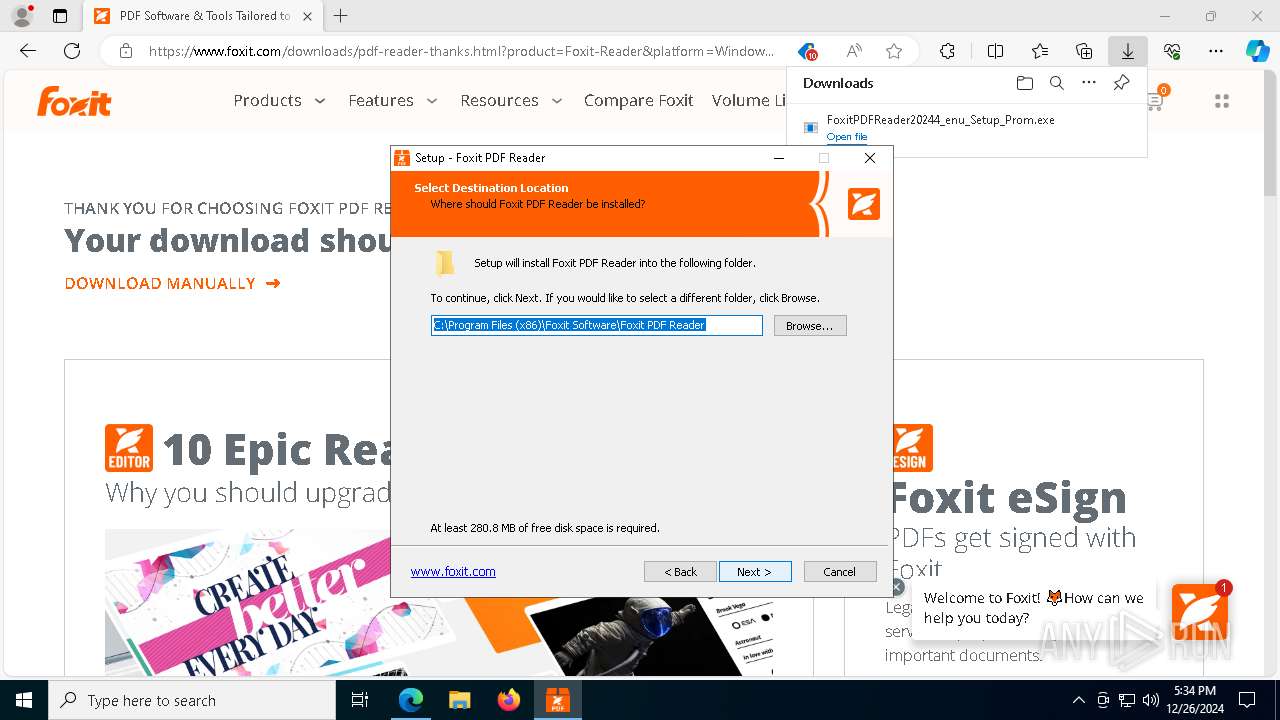Expand the Resources menu
This screenshot has height=720, width=1280.
pyautogui.click(x=511, y=100)
